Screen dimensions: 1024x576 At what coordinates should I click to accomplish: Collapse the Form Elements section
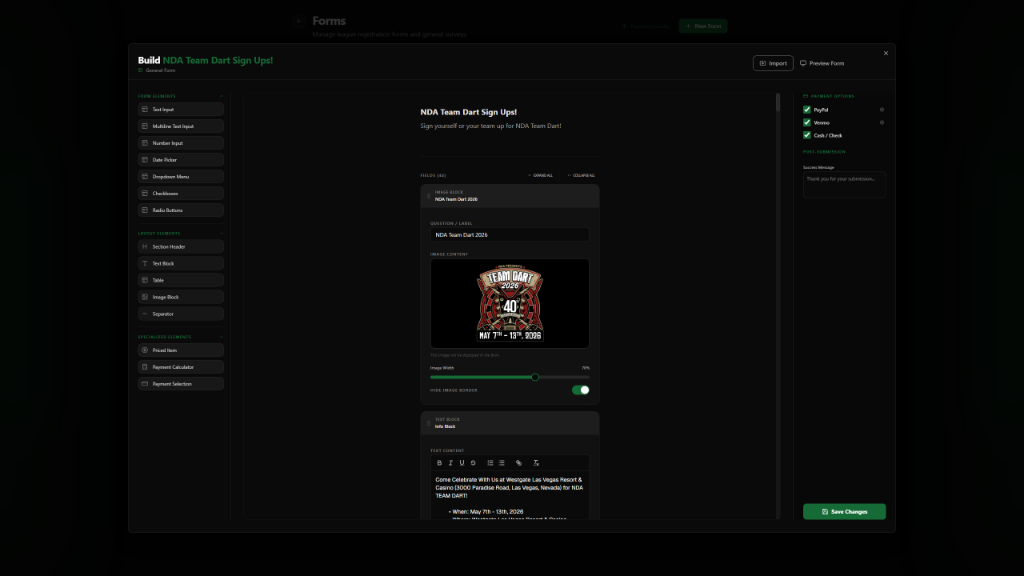click(221, 96)
